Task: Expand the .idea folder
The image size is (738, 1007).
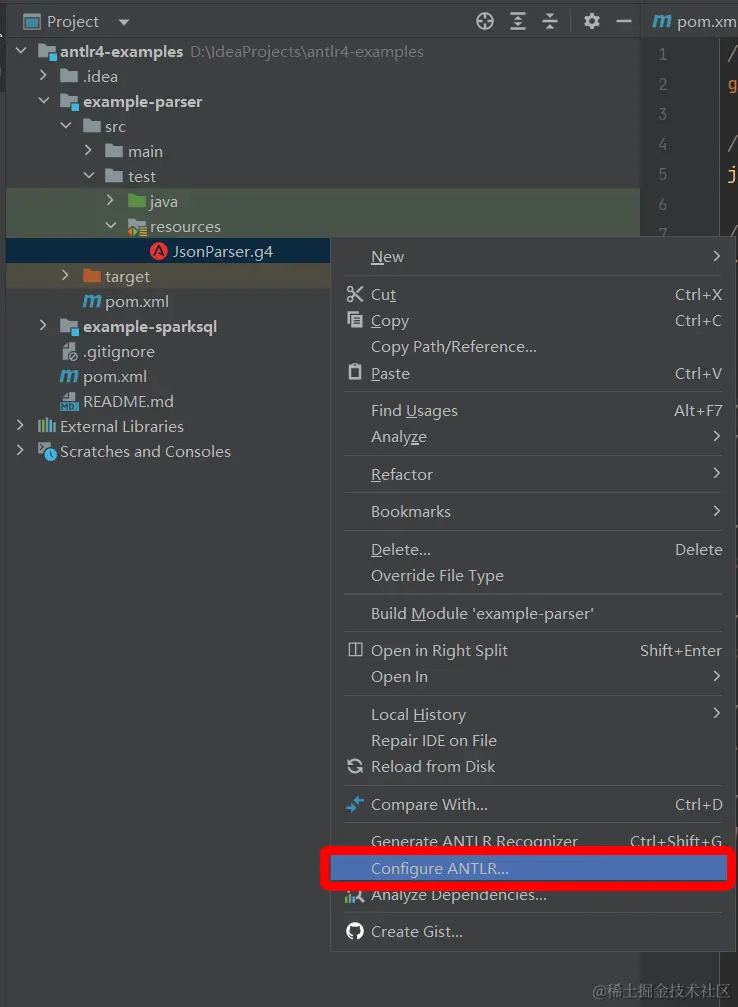Action: click(43, 75)
